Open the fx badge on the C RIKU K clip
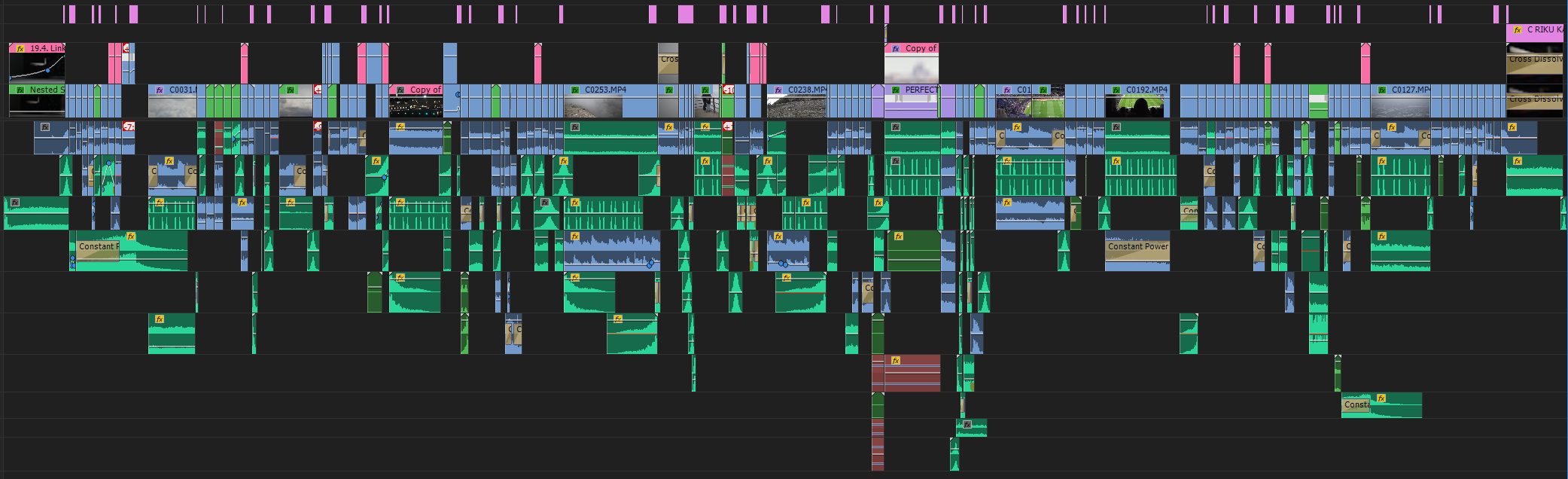The width and height of the screenshot is (1568, 479). 1517,30
